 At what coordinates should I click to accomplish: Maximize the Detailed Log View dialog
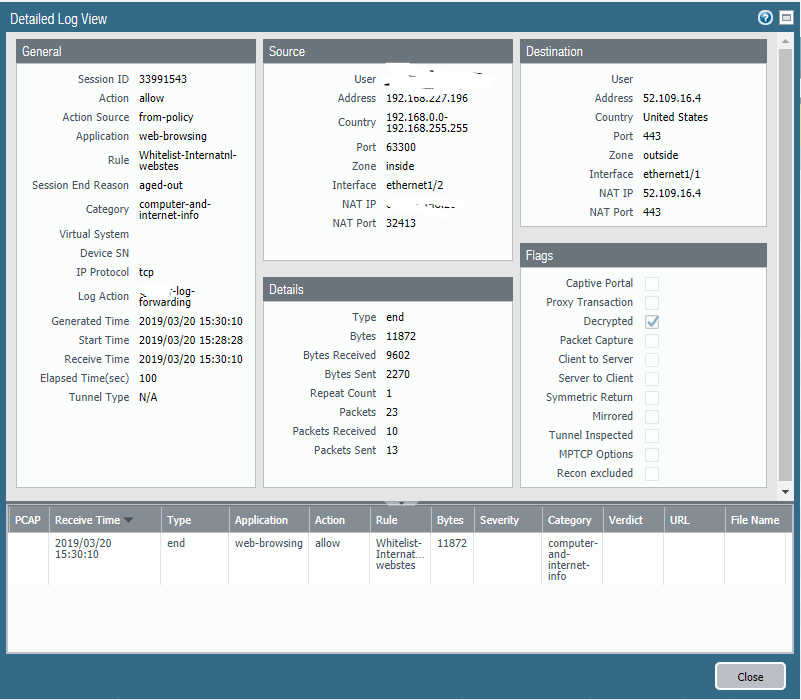(x=784, y=17)
